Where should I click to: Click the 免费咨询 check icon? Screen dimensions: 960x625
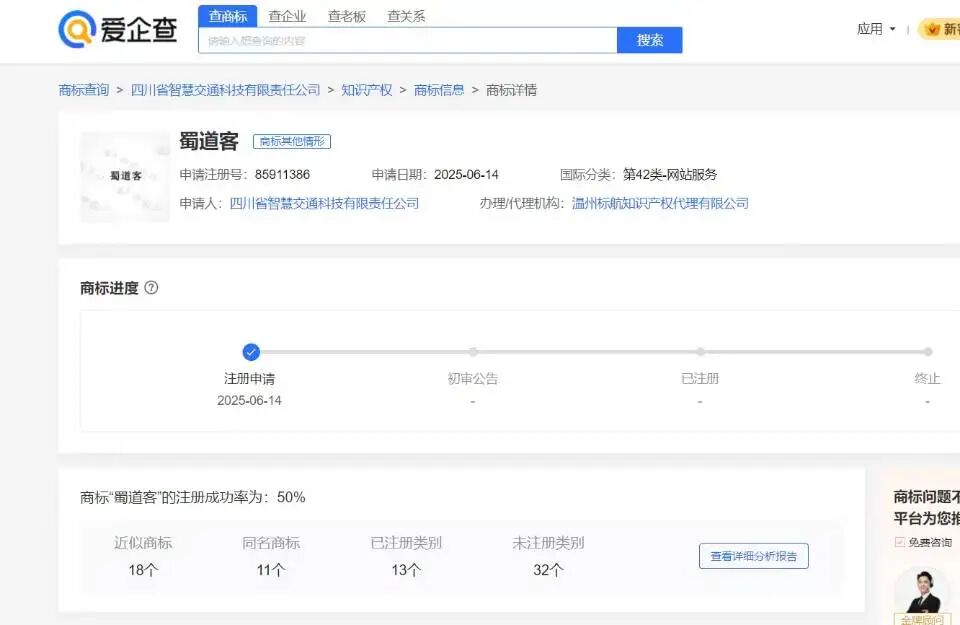899,542
